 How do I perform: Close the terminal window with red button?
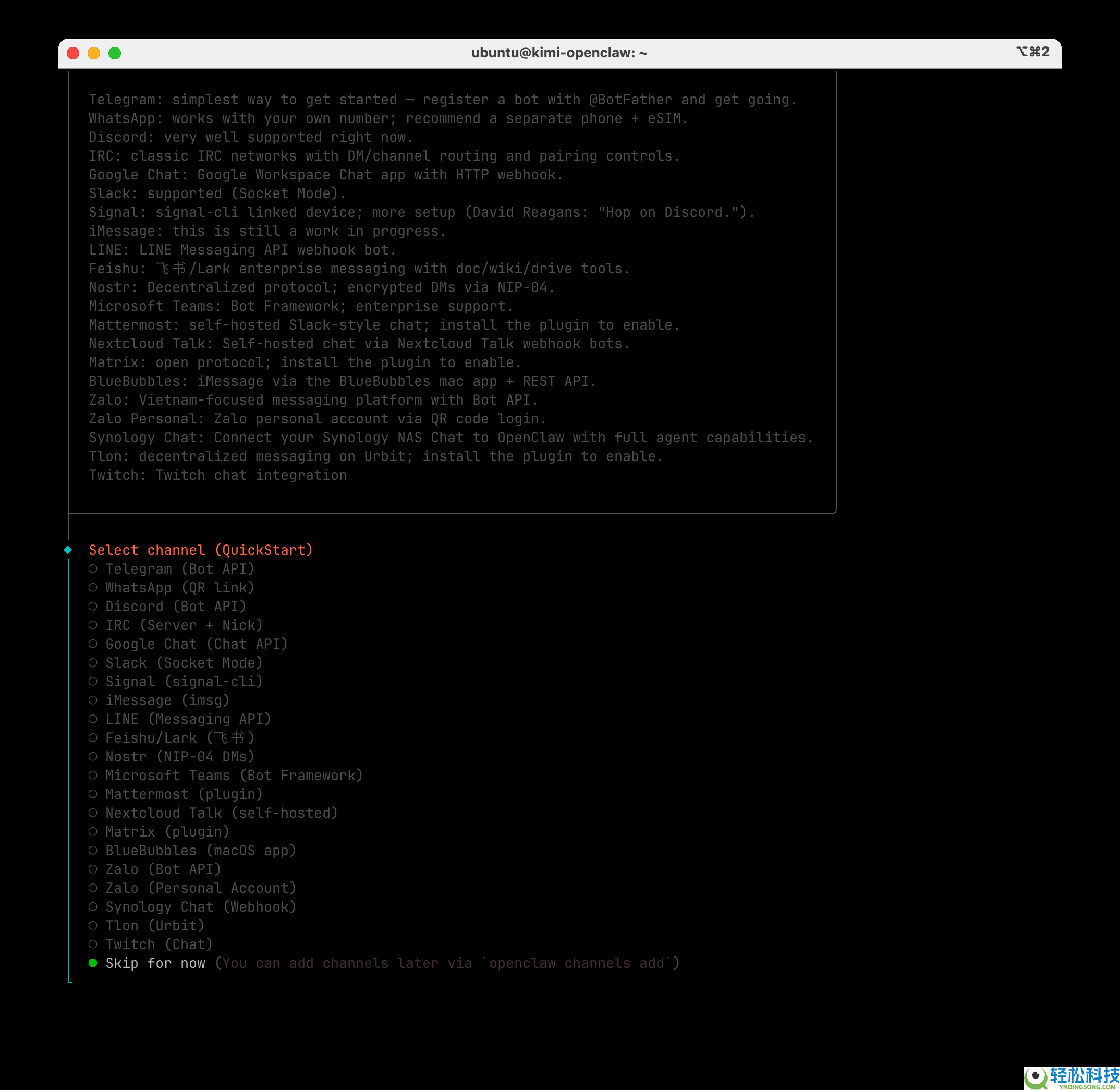click(73, 53)
